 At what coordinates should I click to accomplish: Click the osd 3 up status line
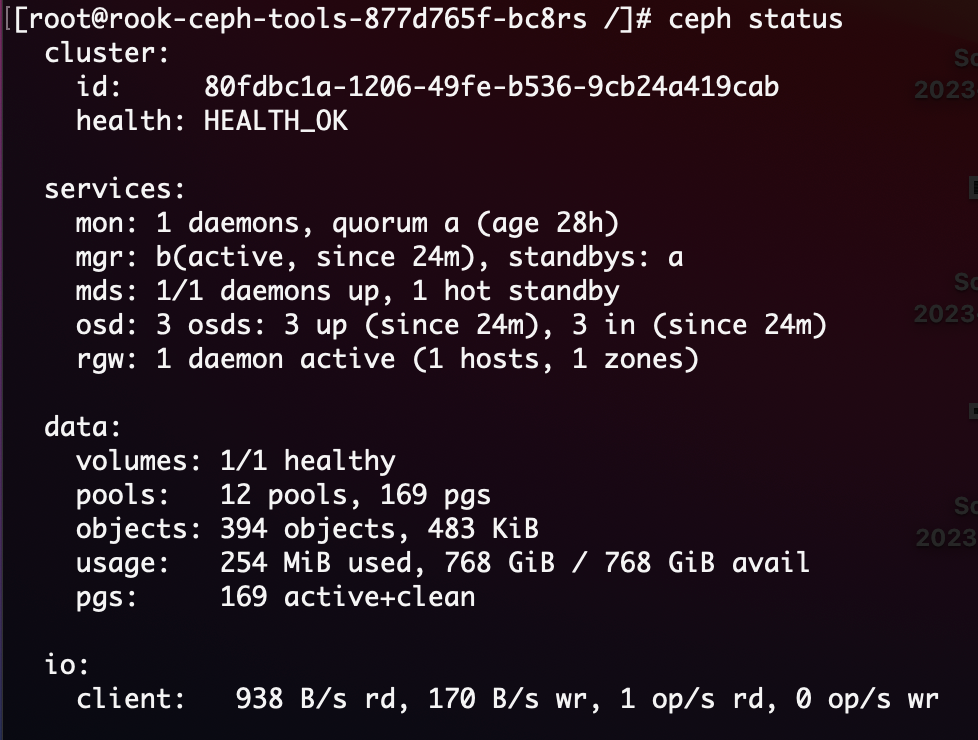point(452,325)
